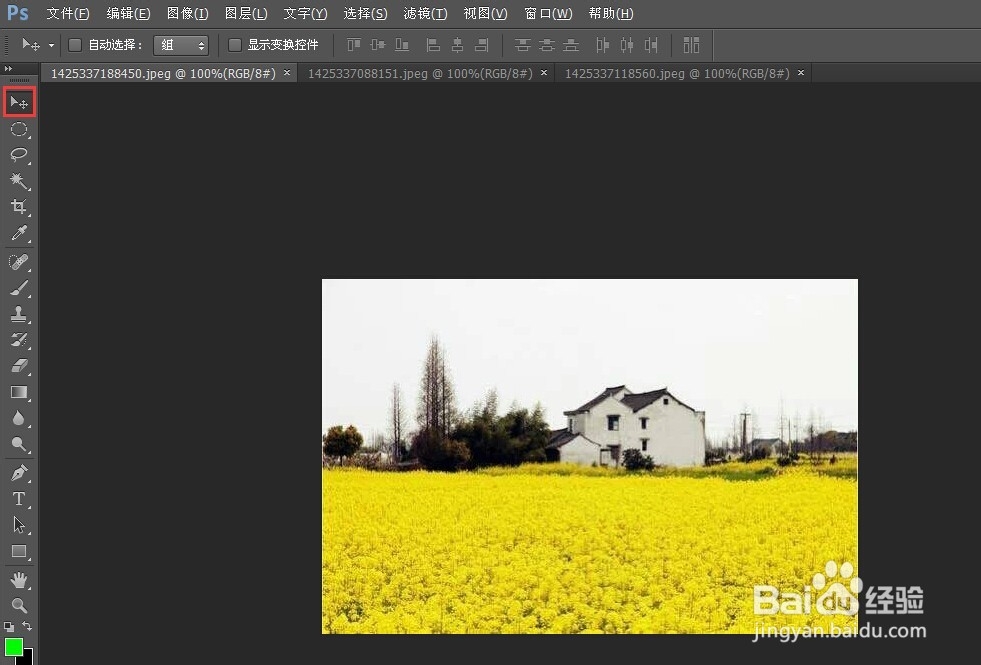Select the Lasso tool

pyautogui.click(x=18, y=155)
